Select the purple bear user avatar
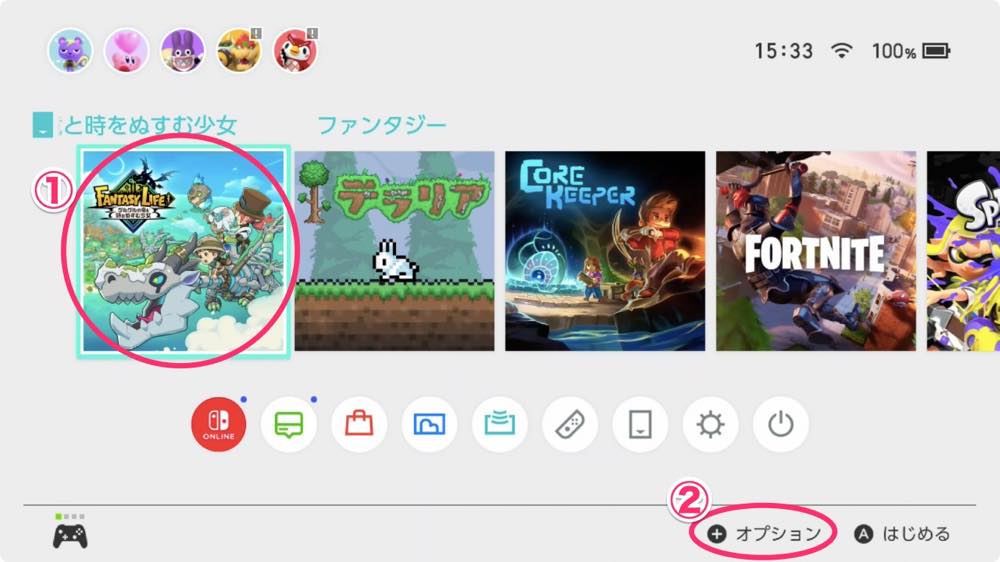The width and height of the screenshot is (1000, 562). (x=70, y=50)
